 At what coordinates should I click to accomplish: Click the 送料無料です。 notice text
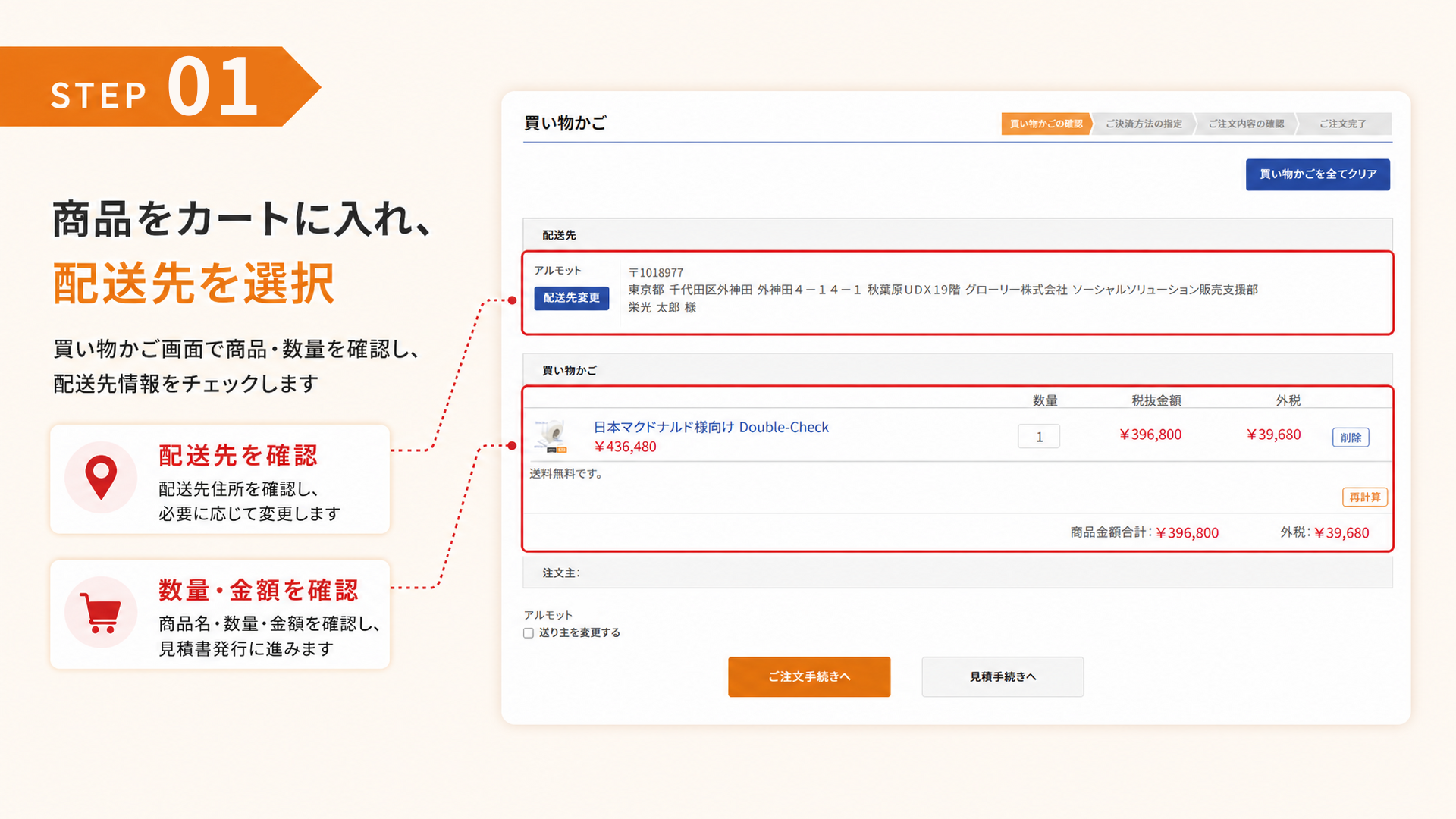click(566, 474)
